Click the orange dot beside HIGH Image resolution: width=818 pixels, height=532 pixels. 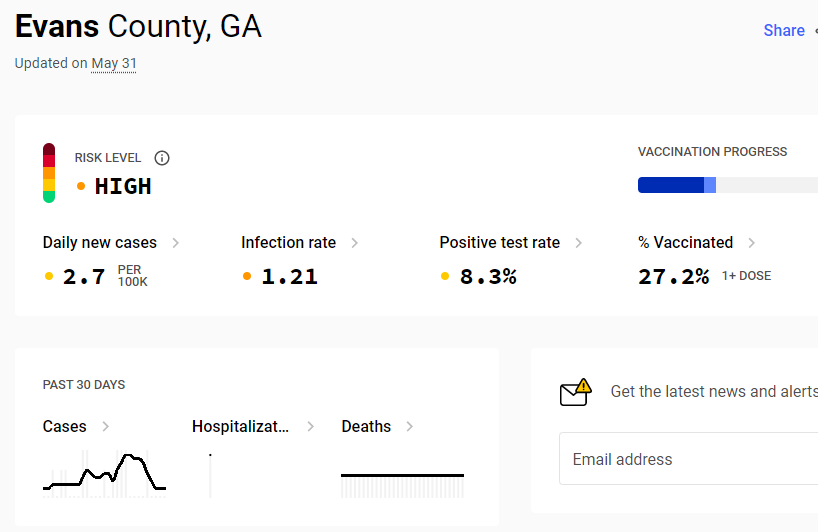click(x=81, y=186)
